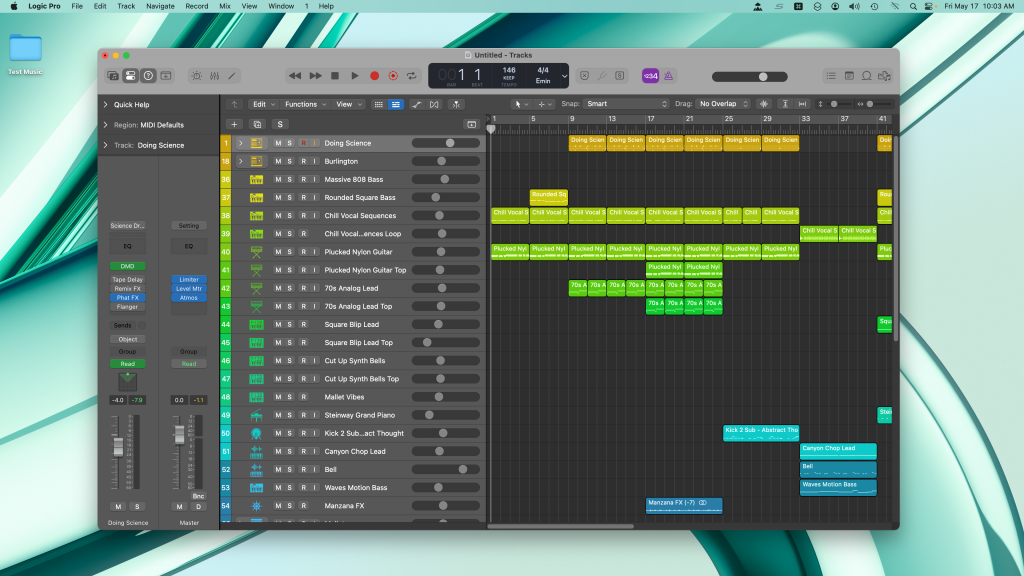This screenshot has height=576, width=1024.
Task: Open the Toolbar display button
Action: pyautogui.click(x=166, y=76)
